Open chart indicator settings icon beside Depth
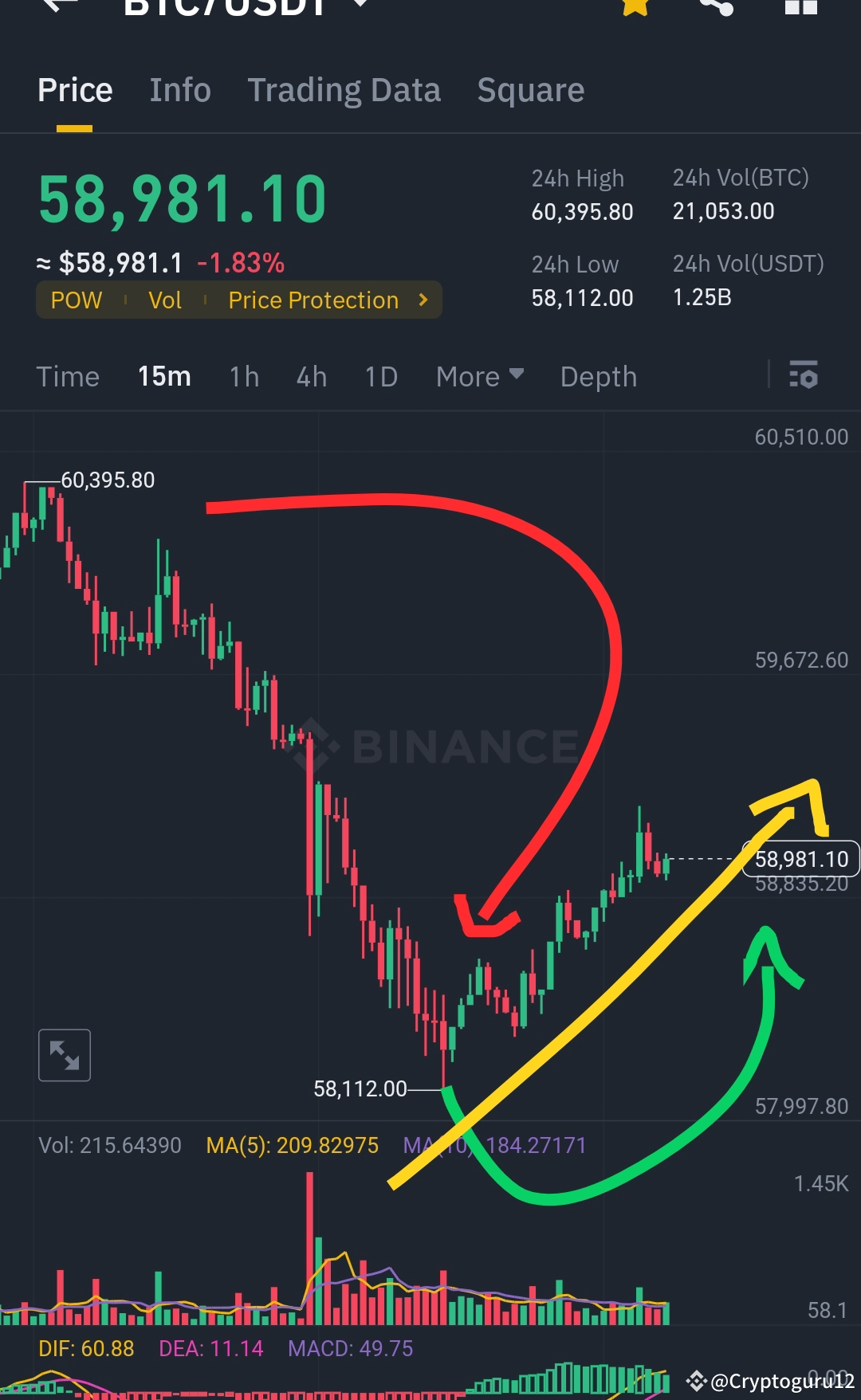The image size is (861, 1400). (804, 375)
